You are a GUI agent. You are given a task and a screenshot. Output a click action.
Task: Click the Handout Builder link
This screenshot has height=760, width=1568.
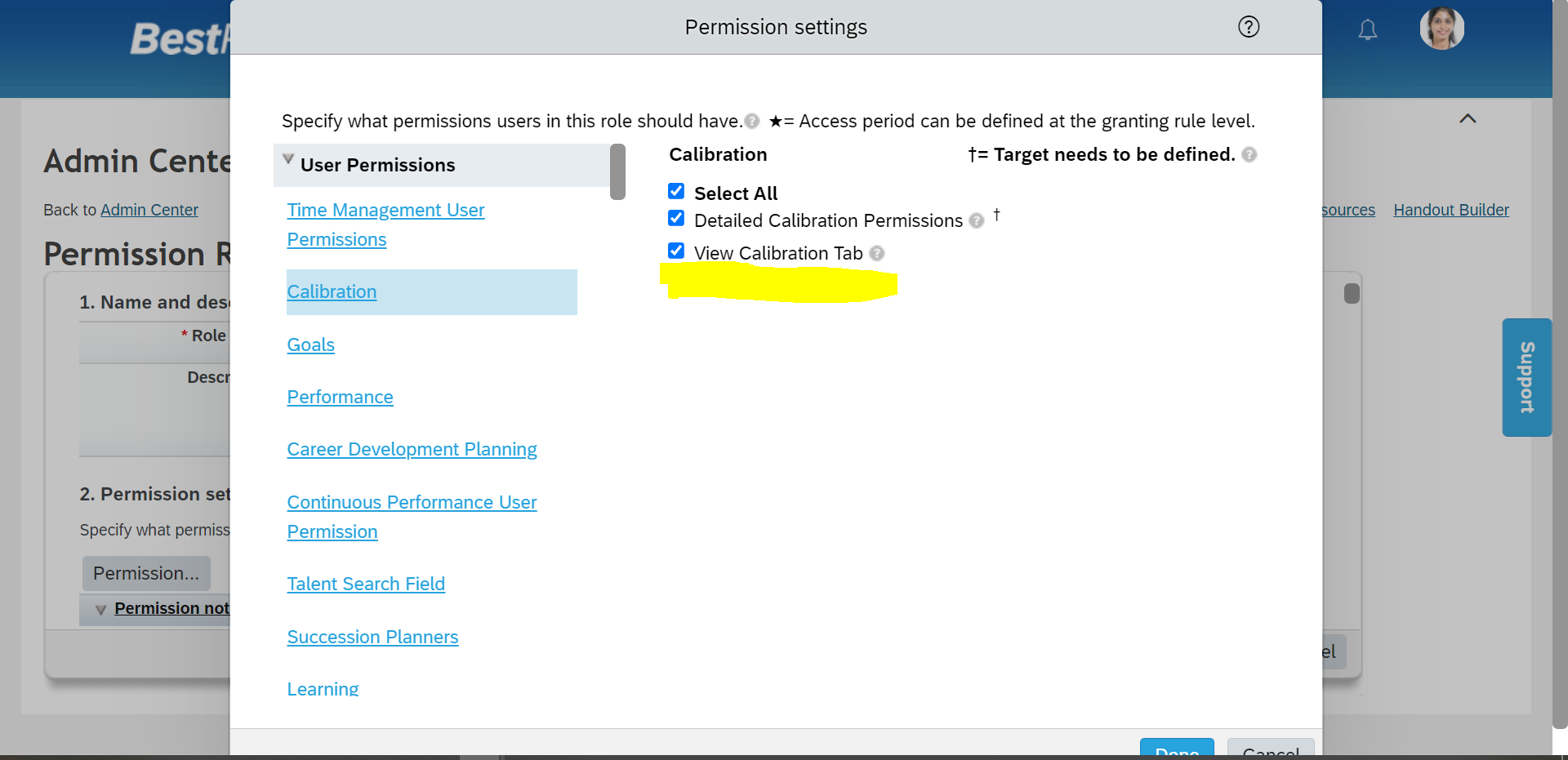pos(1450,210)
